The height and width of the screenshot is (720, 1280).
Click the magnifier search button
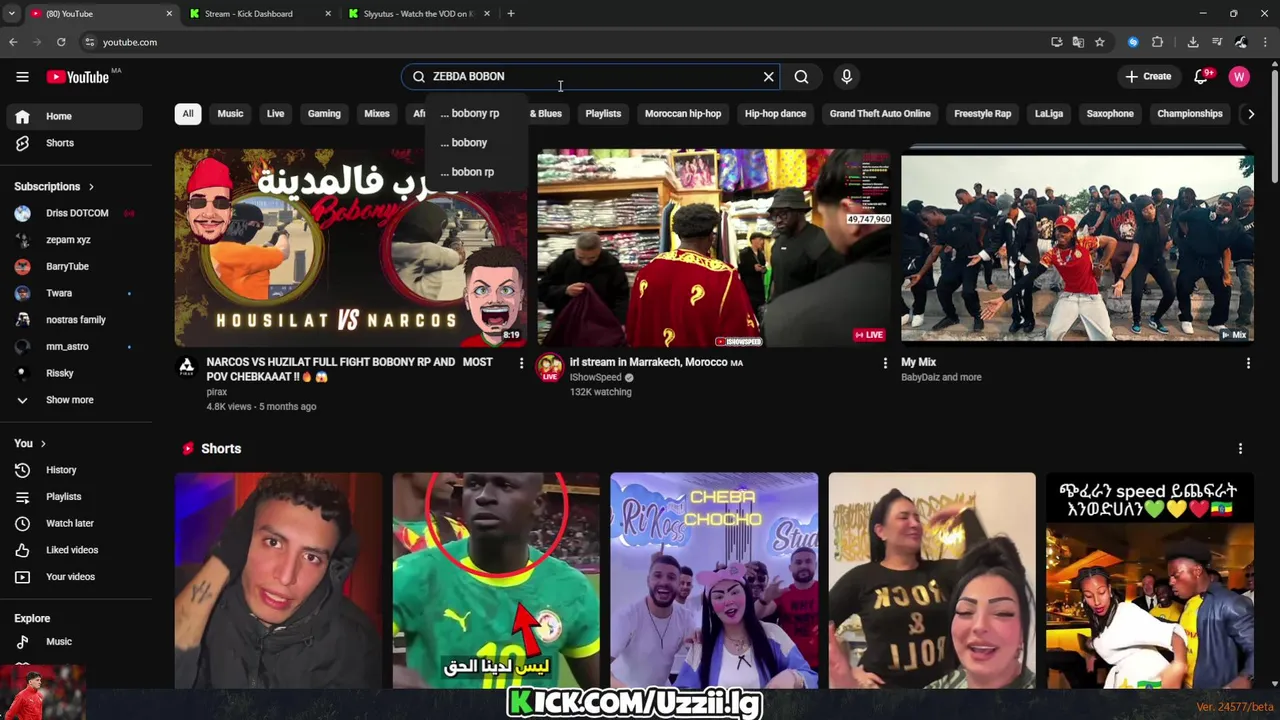click(801, 77)
